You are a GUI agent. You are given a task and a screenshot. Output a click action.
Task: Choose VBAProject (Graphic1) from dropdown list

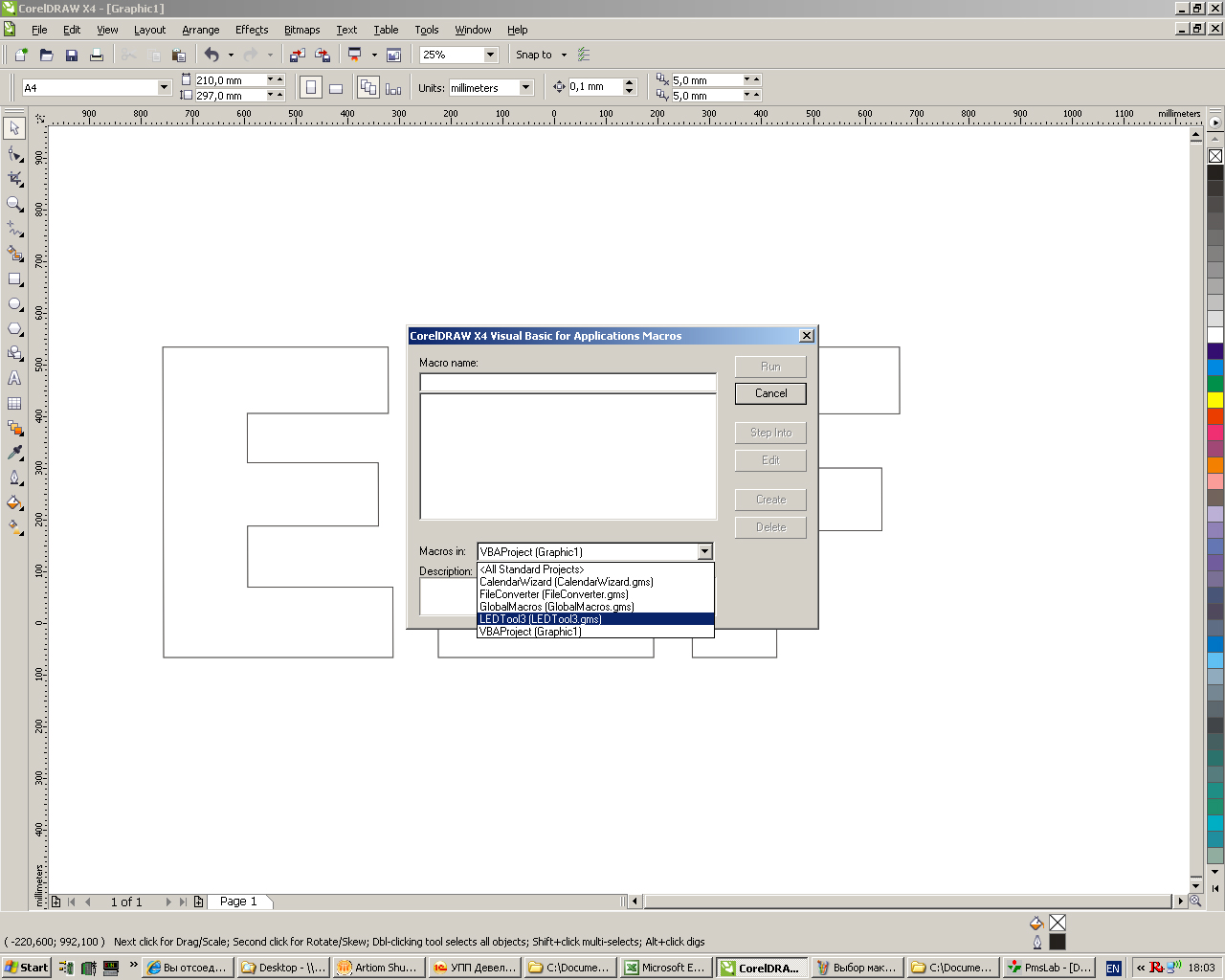595,632
